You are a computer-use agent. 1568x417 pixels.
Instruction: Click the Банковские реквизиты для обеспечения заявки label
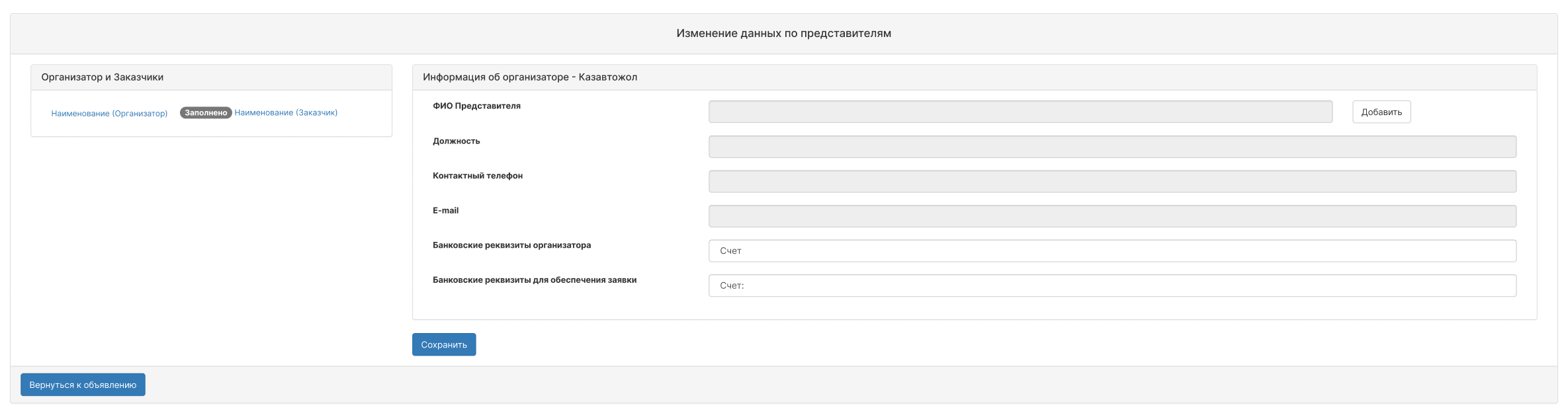(534, 280)
